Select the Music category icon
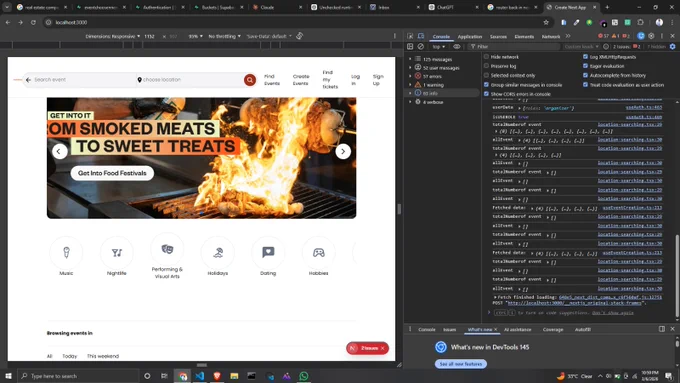Image resolution: width=680 pixels, height=383 pixels. tap(66, 252)
